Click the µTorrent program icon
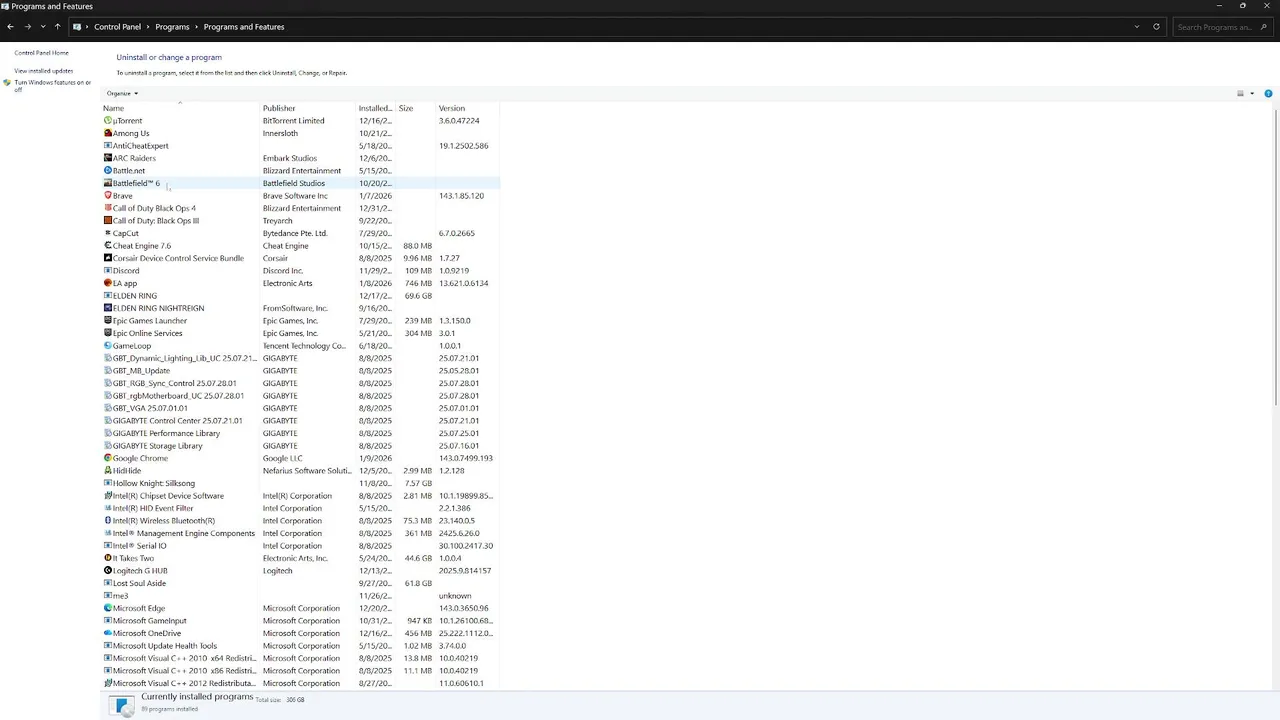The width and height of the screenshot is (1280, 720). coord(108,121)
